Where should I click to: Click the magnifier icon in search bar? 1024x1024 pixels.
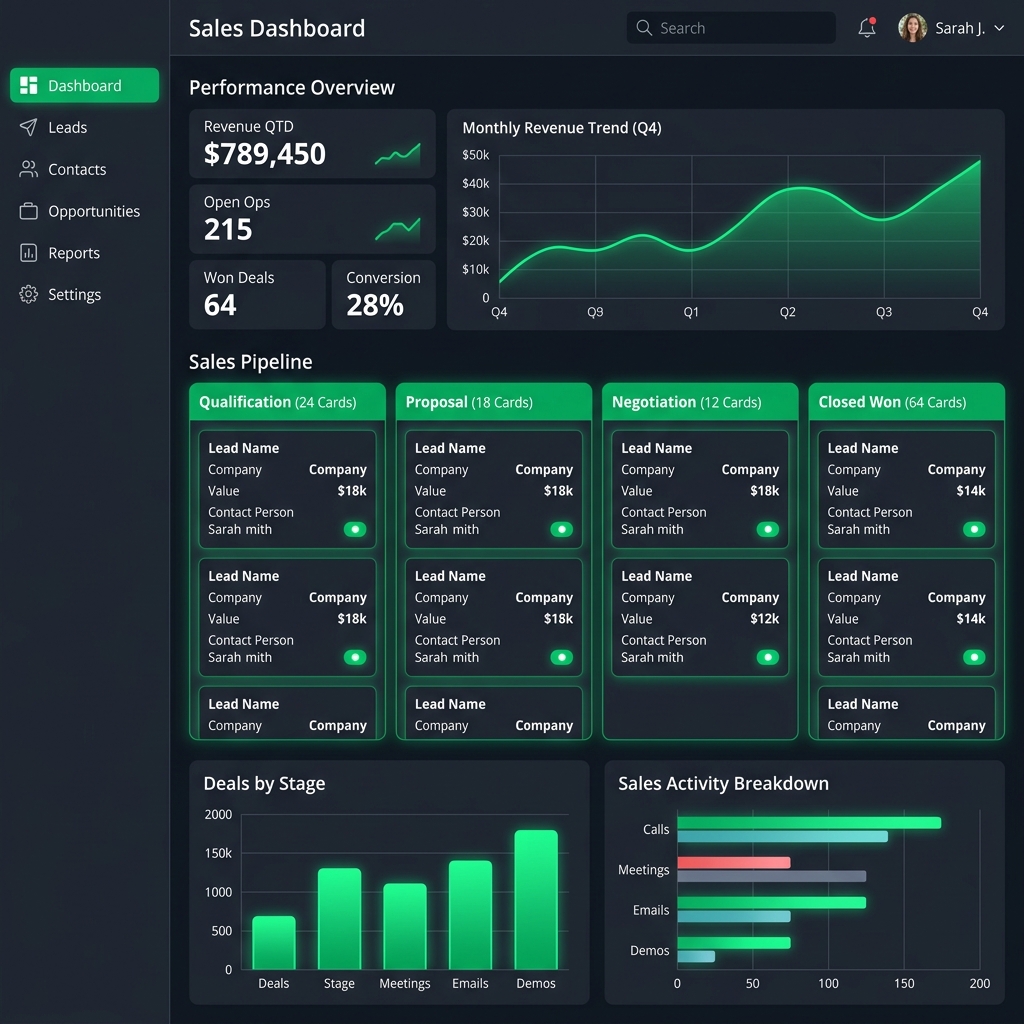click(x=644, y=28)
